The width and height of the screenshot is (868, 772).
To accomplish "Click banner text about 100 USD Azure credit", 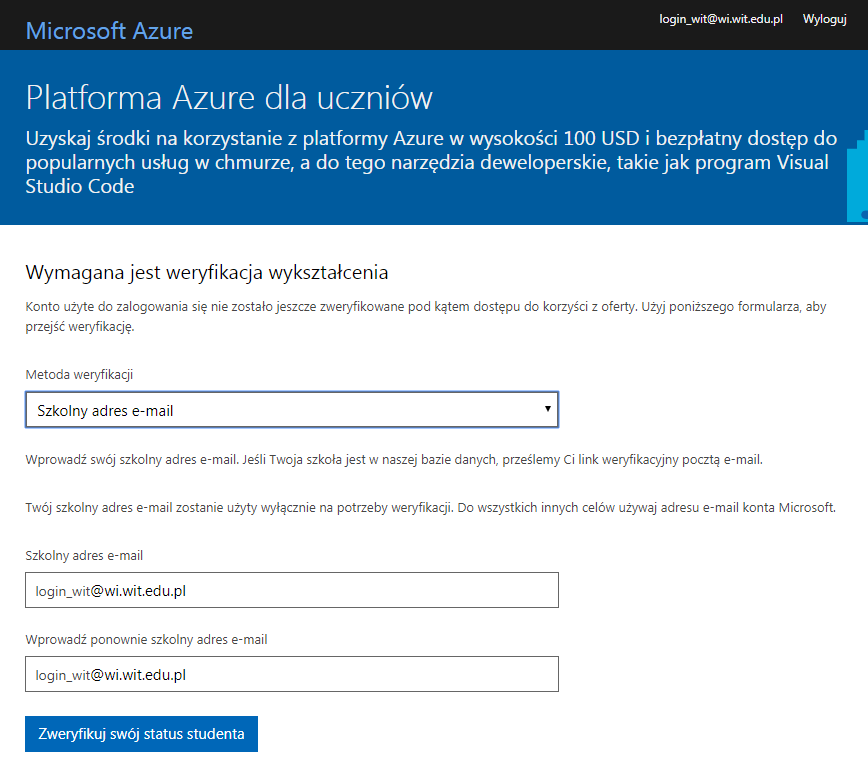I will 431,162.
